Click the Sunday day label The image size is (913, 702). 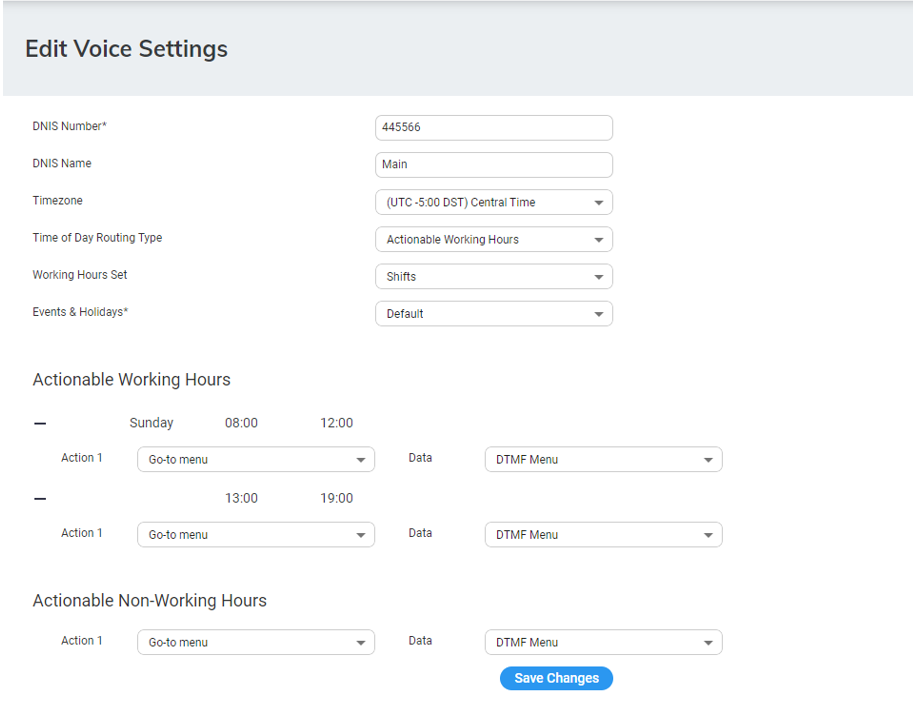pos(151,423)
